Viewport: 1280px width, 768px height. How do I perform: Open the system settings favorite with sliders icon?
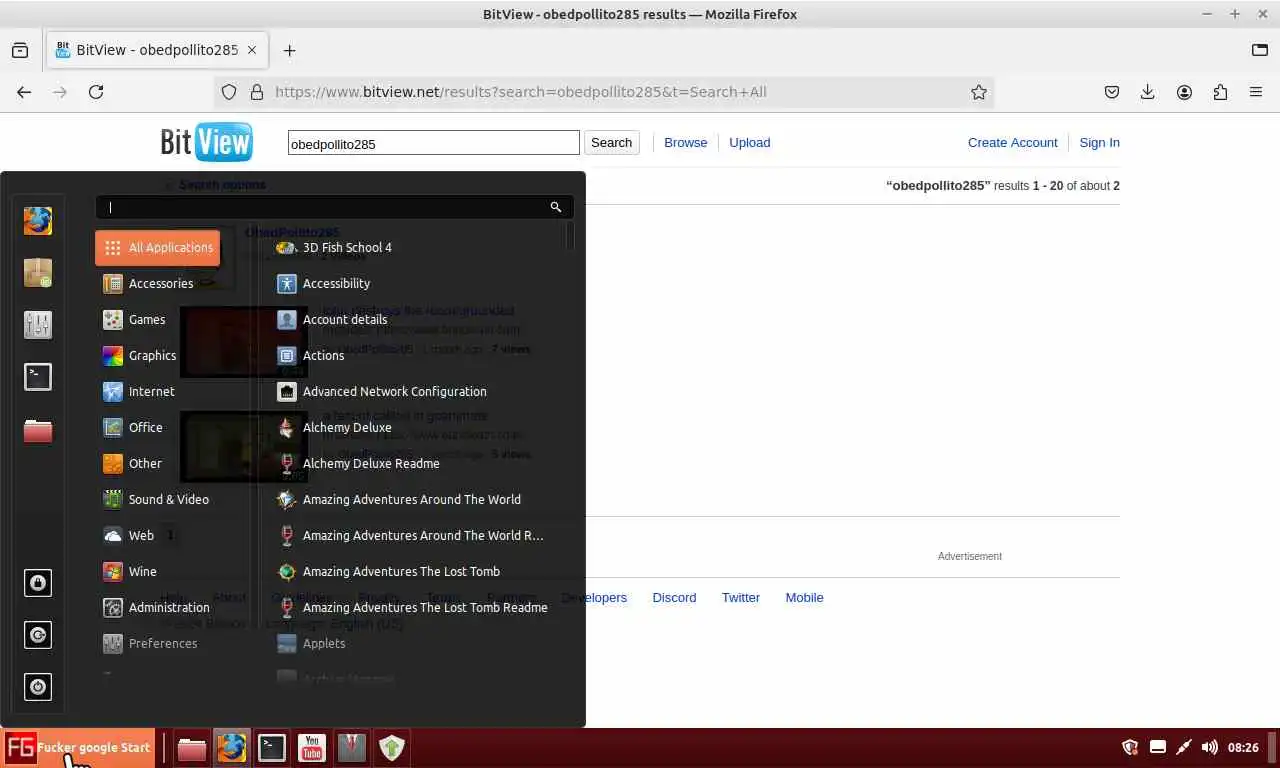click(x=38, y=324)
